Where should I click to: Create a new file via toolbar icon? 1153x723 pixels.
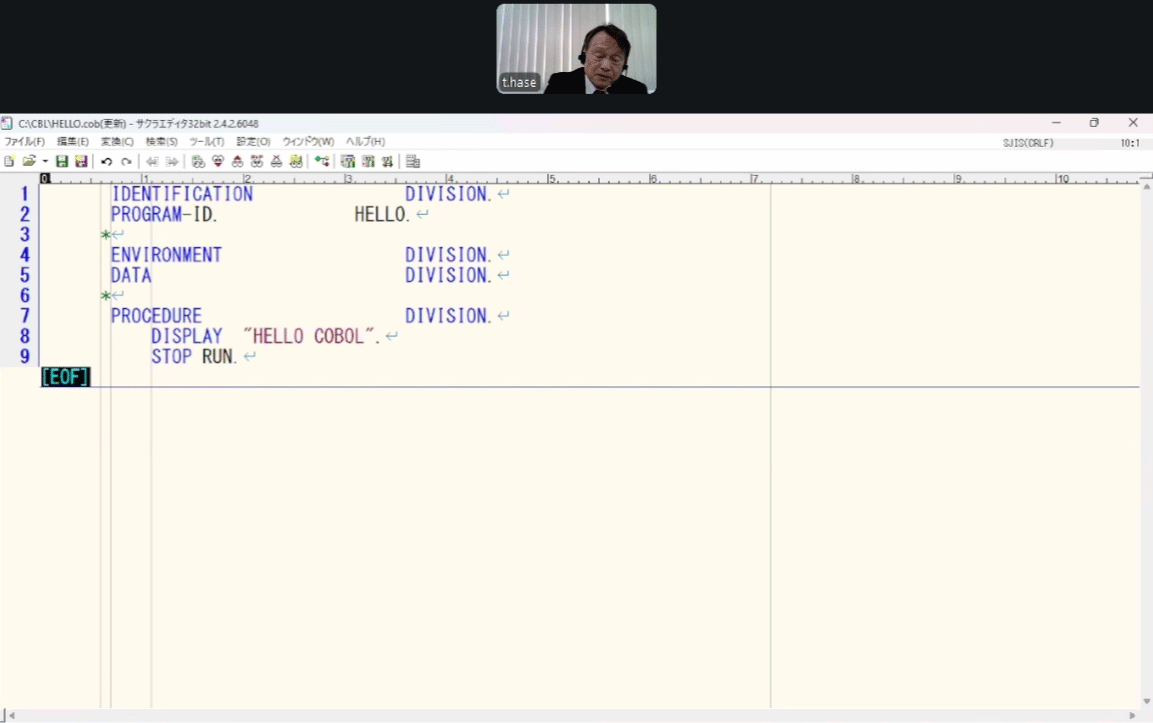click(x=9, y=161)
